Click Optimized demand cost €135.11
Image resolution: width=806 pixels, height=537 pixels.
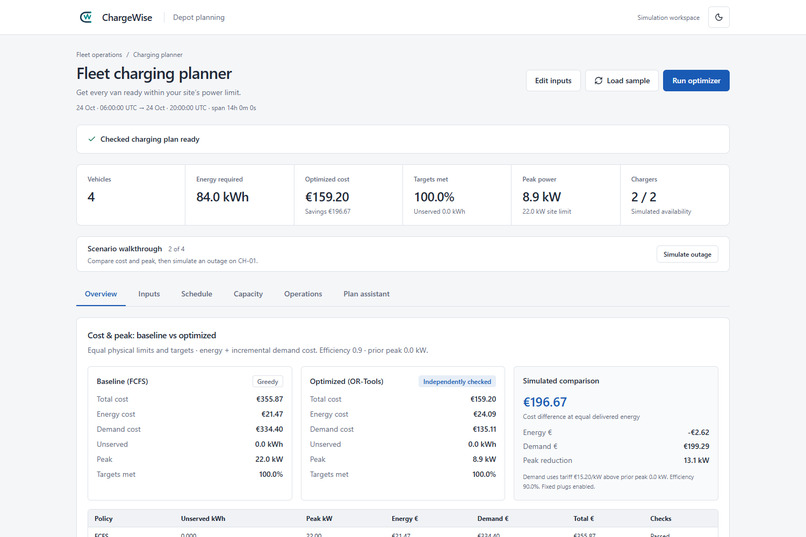(484, 429)
